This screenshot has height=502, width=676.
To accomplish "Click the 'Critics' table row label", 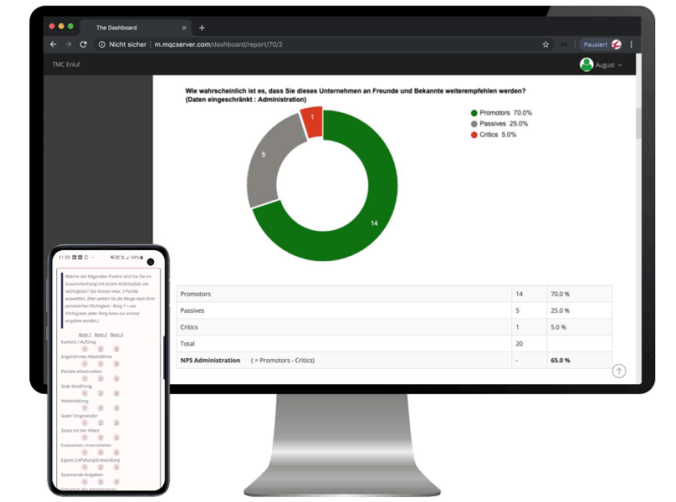I will pos(189,327).
